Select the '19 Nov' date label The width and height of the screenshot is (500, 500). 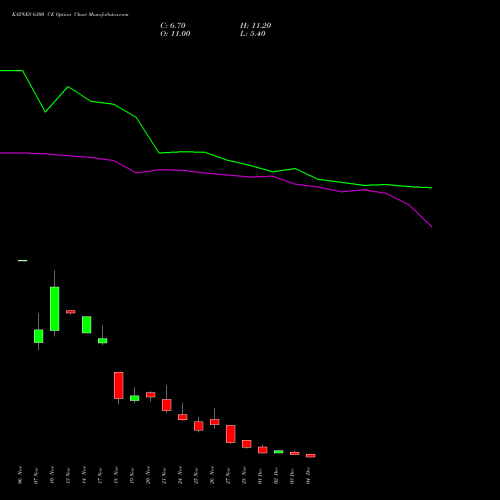click(132, 475)
